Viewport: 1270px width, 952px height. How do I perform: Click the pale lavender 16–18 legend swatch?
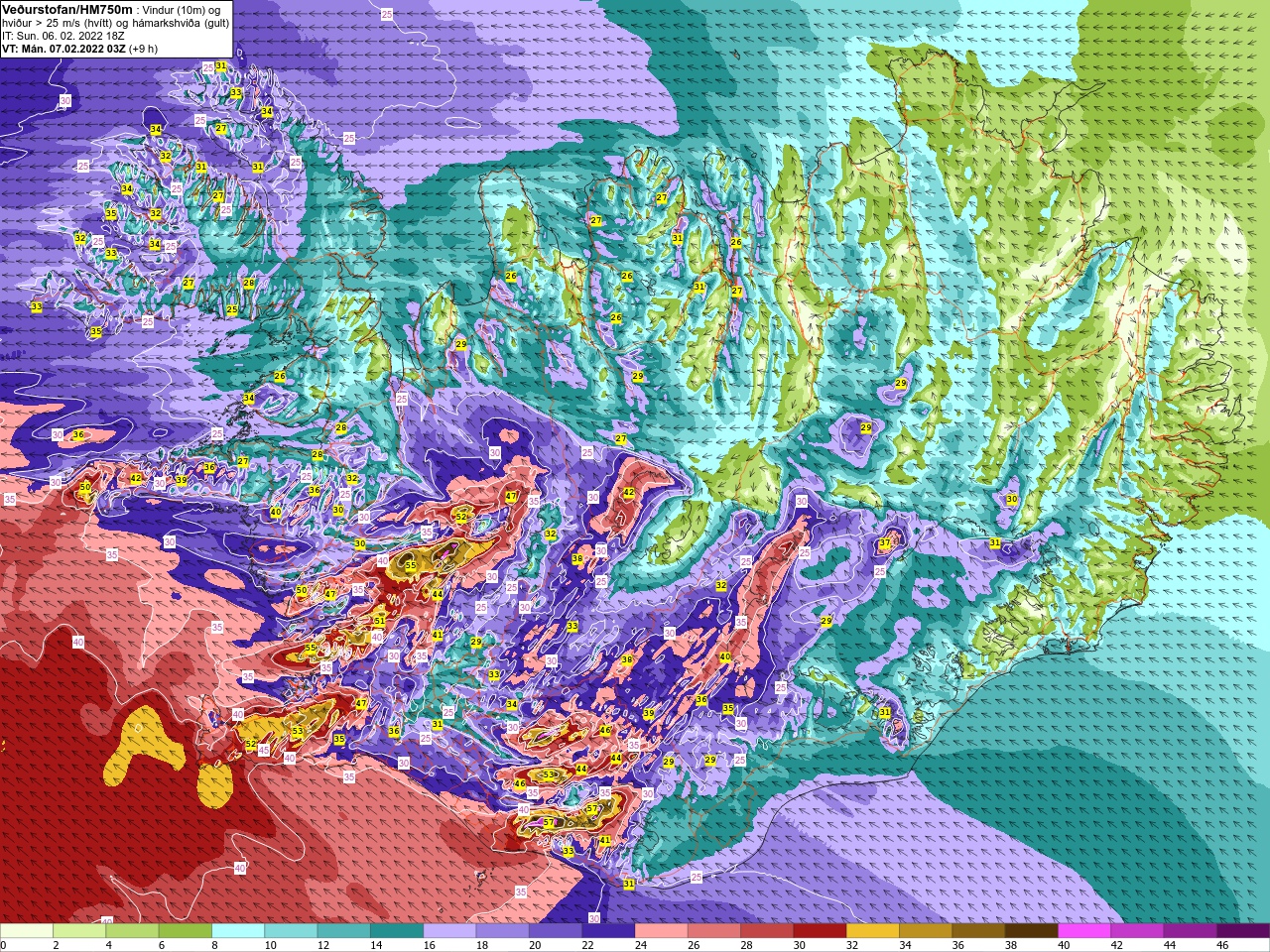coord(450,931)
